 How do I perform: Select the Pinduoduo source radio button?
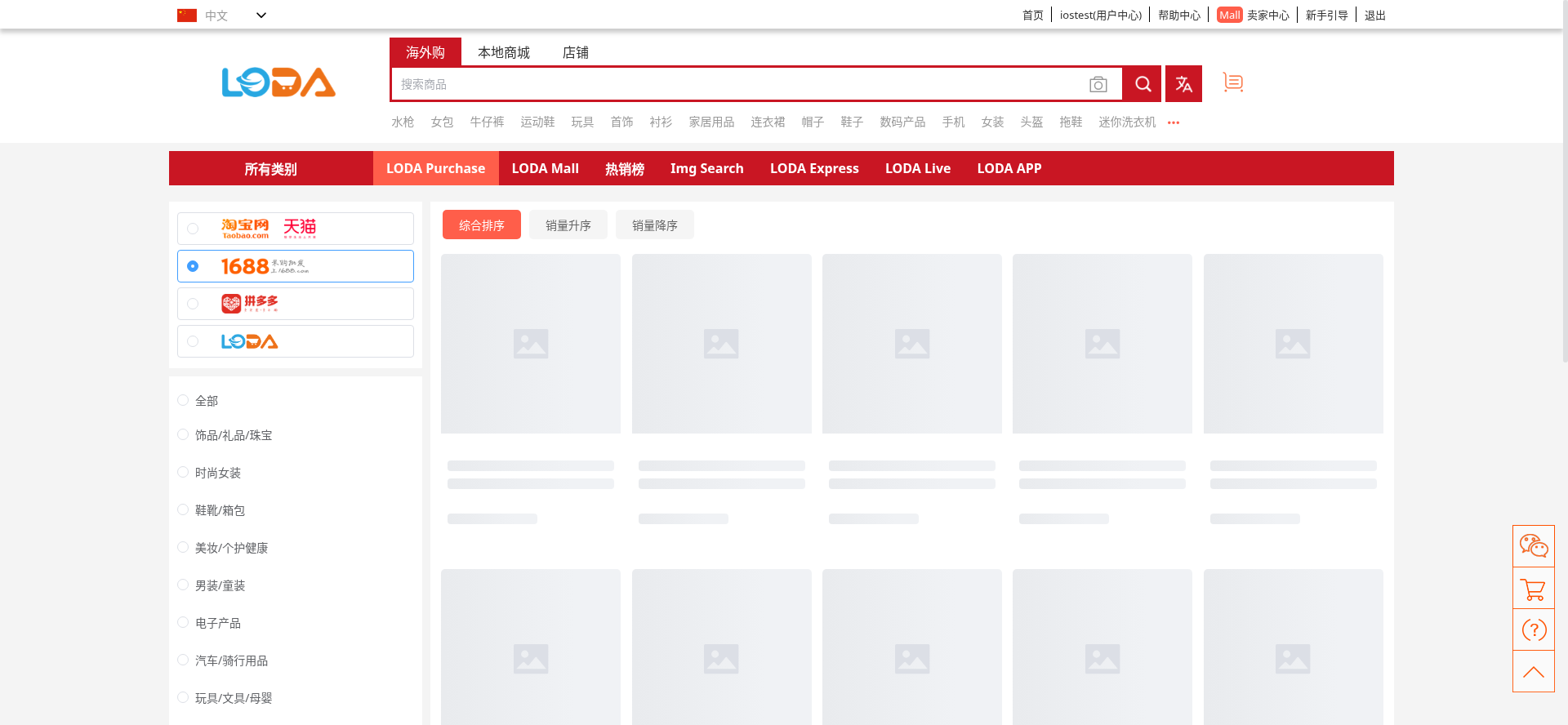pos(193,304)
